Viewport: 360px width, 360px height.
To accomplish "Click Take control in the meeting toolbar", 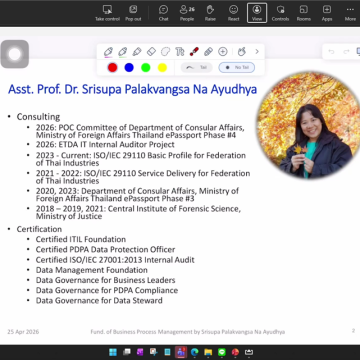I will (x=107, y=13).
